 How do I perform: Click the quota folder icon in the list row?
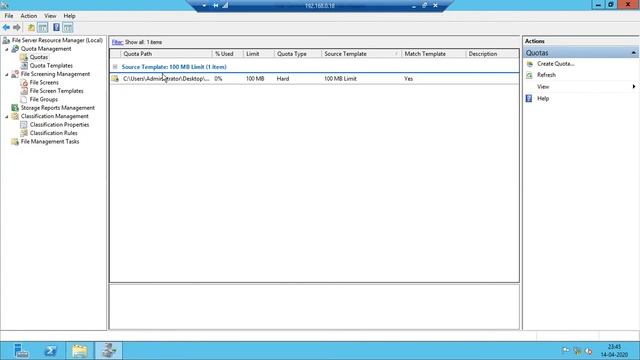[x=115, y=78]
